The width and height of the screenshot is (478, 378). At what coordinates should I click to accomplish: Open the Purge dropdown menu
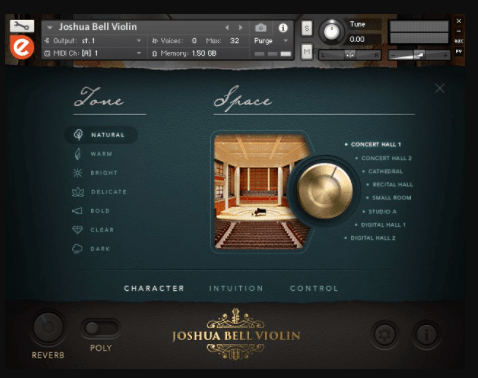tap(271, 41)
